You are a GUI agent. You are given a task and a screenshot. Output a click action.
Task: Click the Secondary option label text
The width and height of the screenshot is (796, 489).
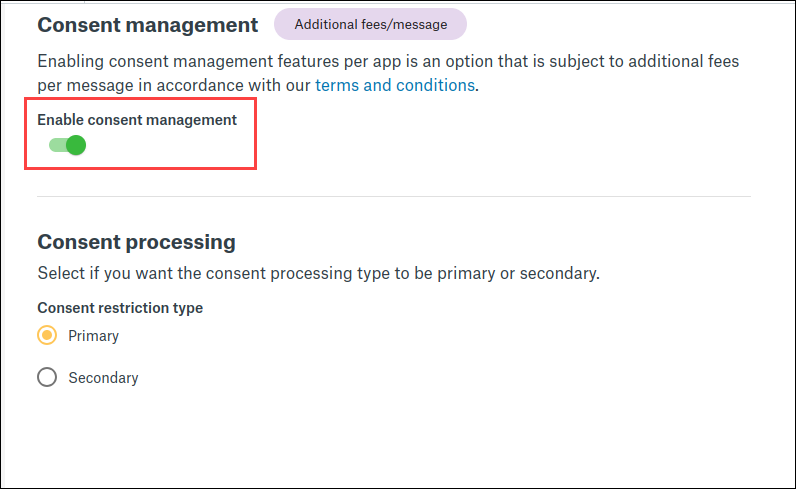pyautogui.click(x=103, y=378)
